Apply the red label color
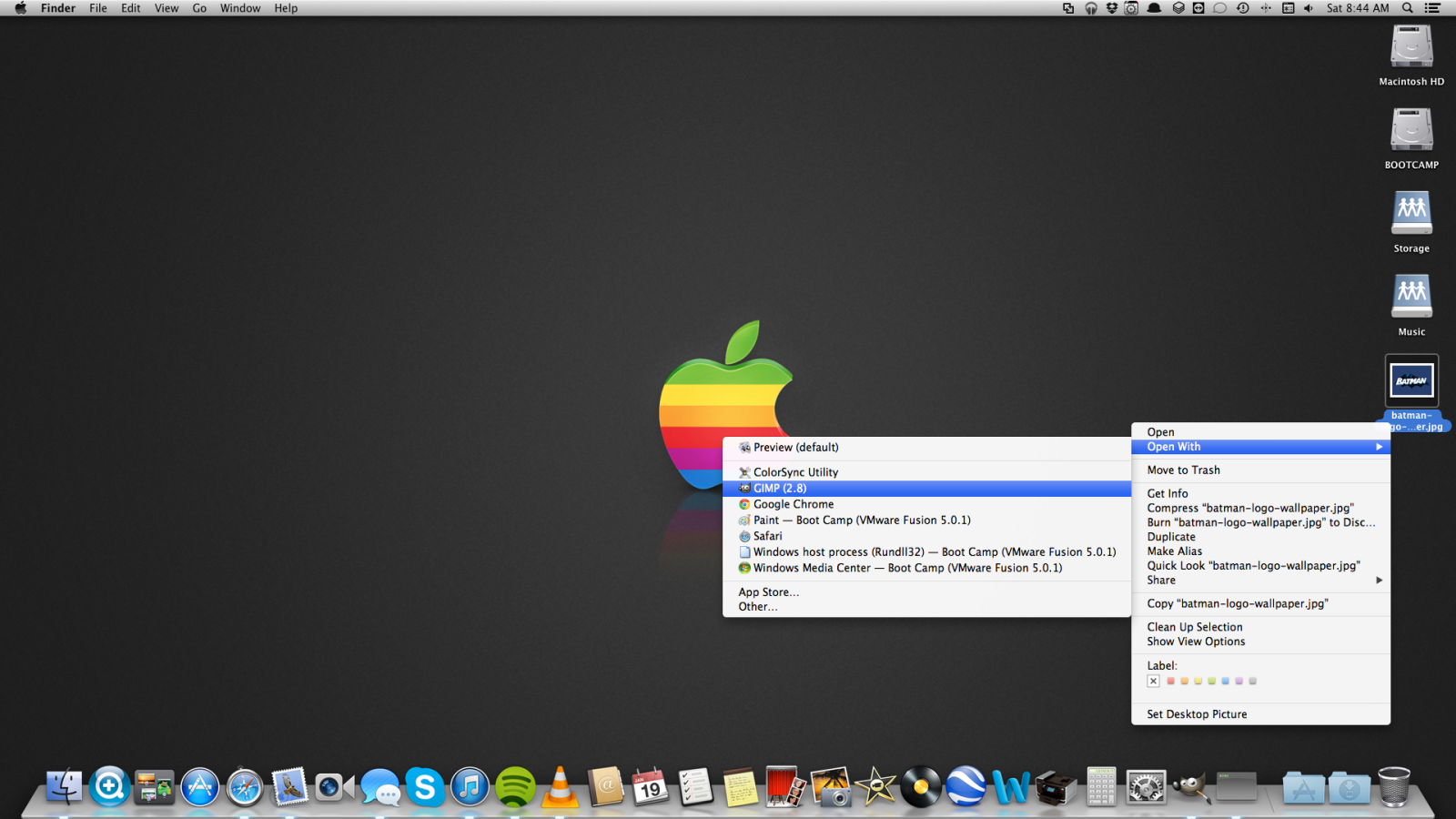 pos(1170,681)
